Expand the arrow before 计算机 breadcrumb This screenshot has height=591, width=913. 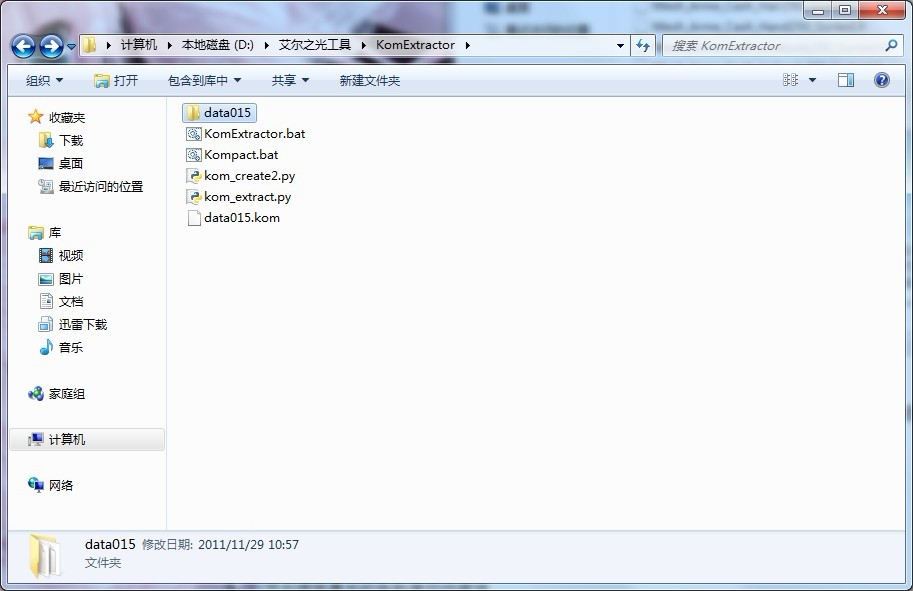(x=108, y=45)
